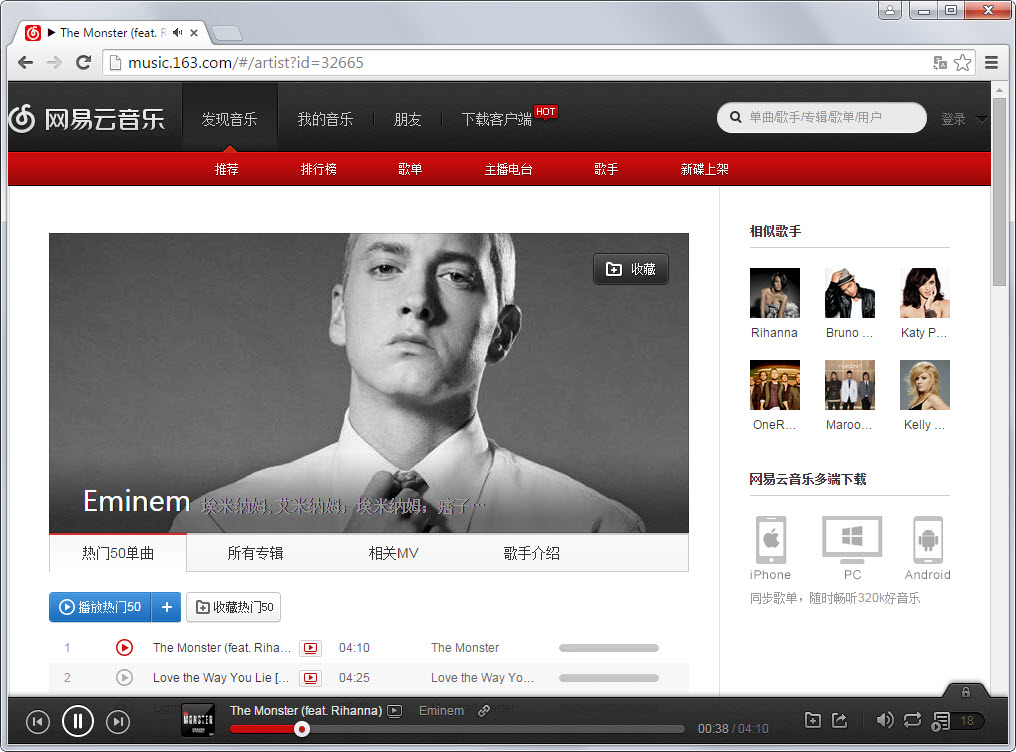Open similar artist Maroo... thumbnail
Viewport: 1016px width, 752px height.
coord(850,385)
